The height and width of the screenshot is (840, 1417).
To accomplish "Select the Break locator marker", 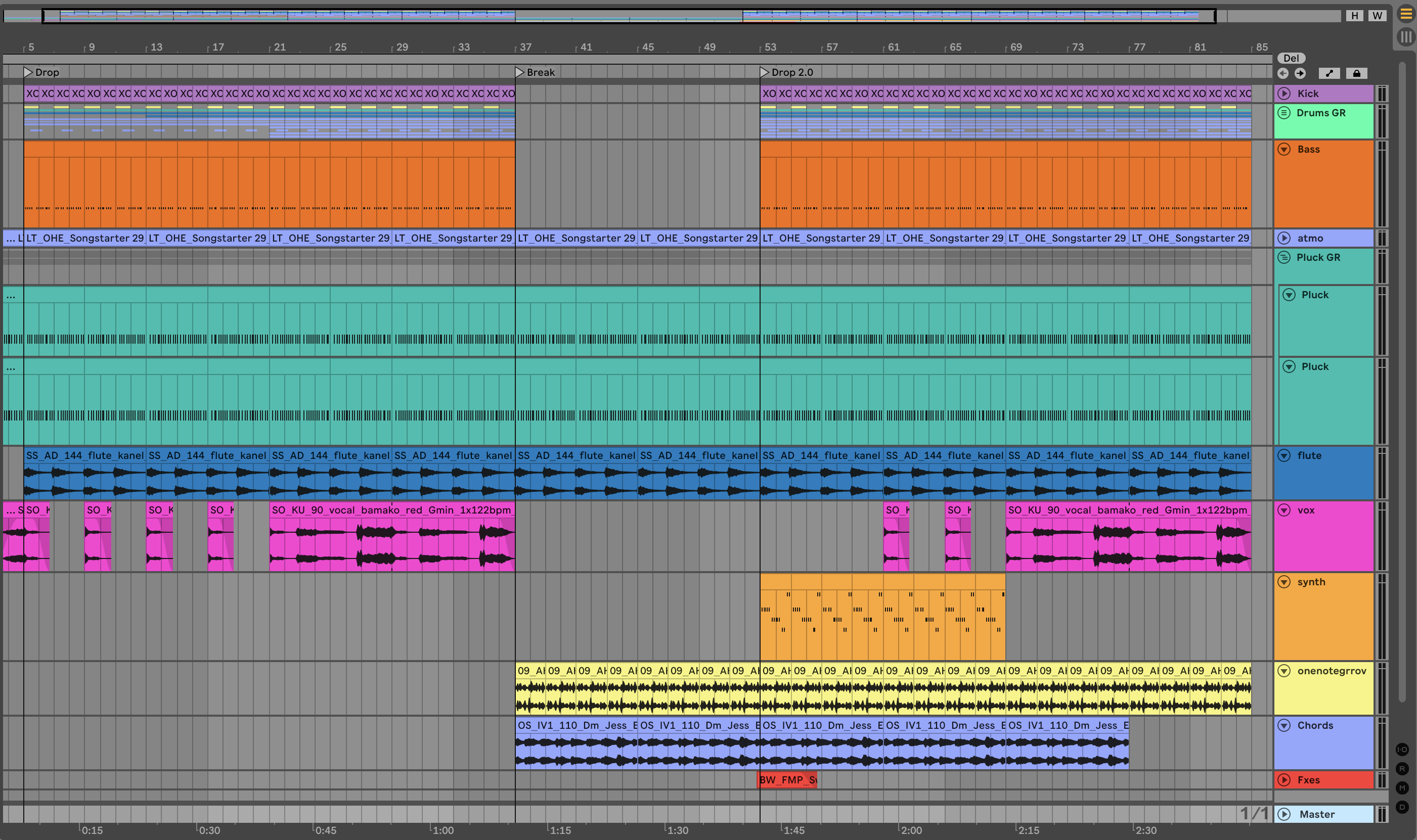I will 520,72.
